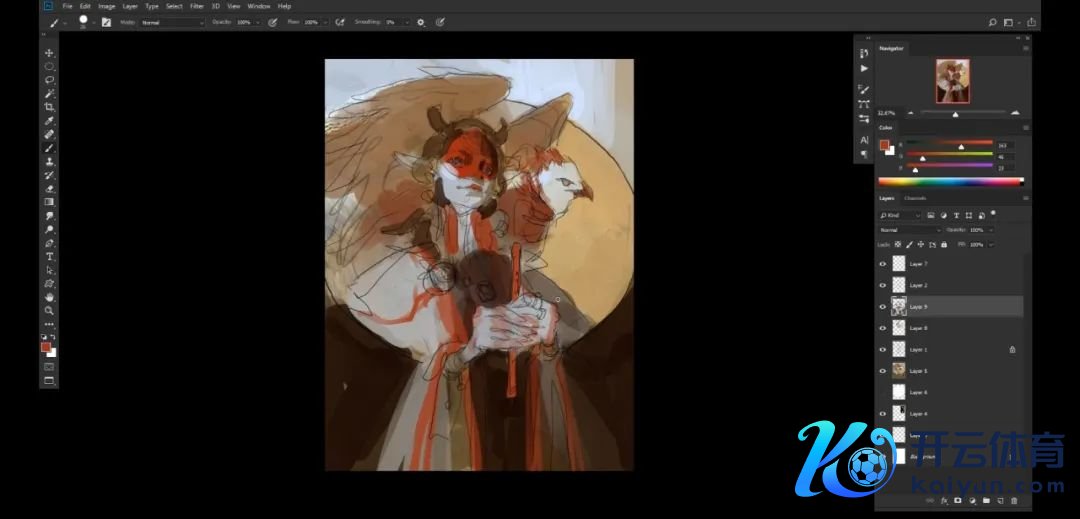This screenshot has height=519, width=1080.
Task: Click the Zoom tool in the toolbar
Action: [x=49, y=311]
